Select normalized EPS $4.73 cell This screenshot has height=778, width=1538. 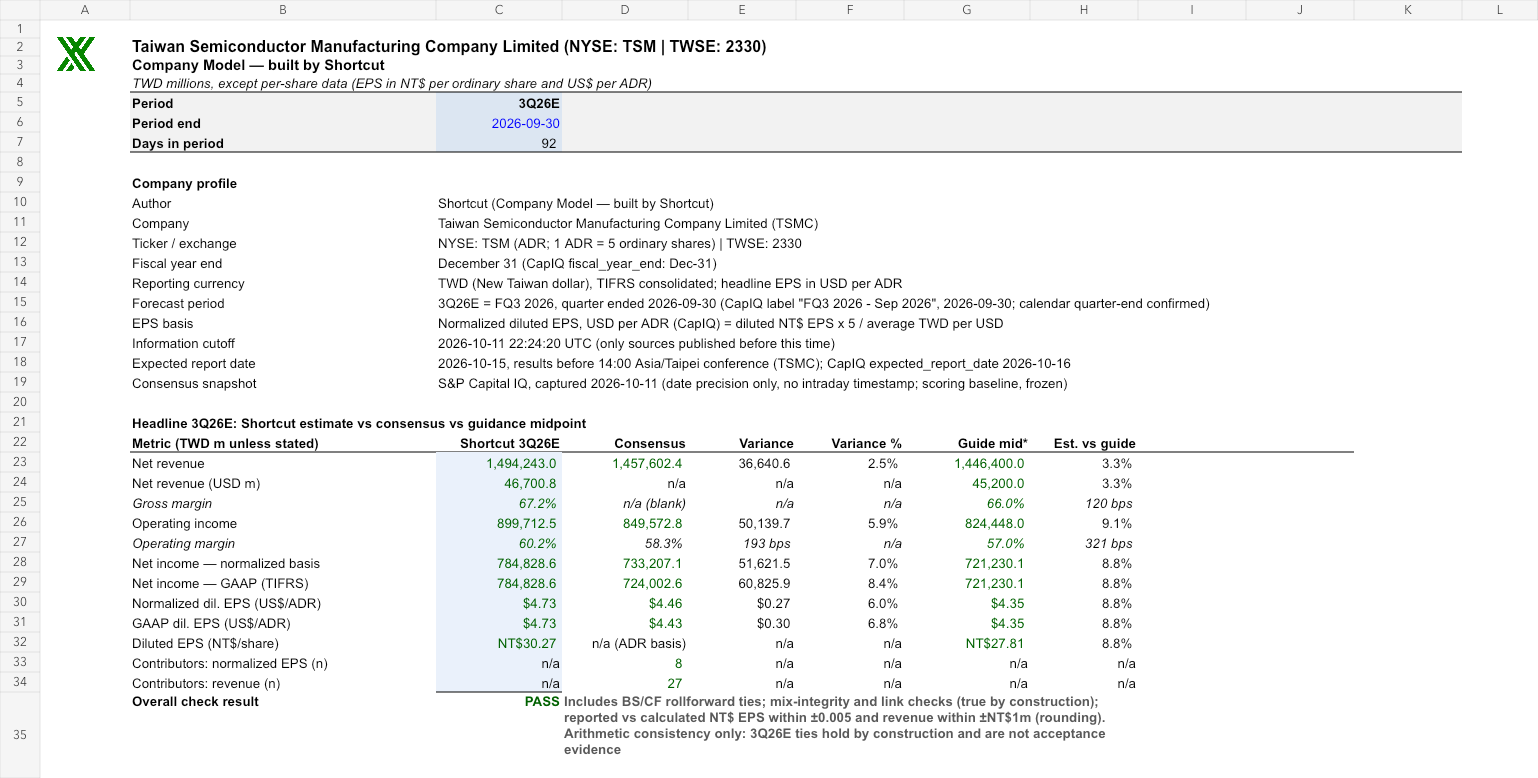[x=499, y=603]
